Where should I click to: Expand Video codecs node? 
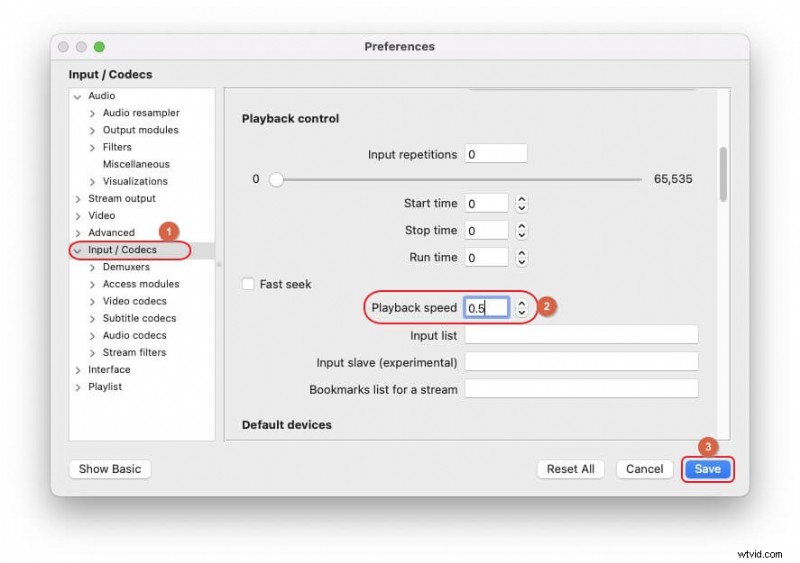coord(92,302)
